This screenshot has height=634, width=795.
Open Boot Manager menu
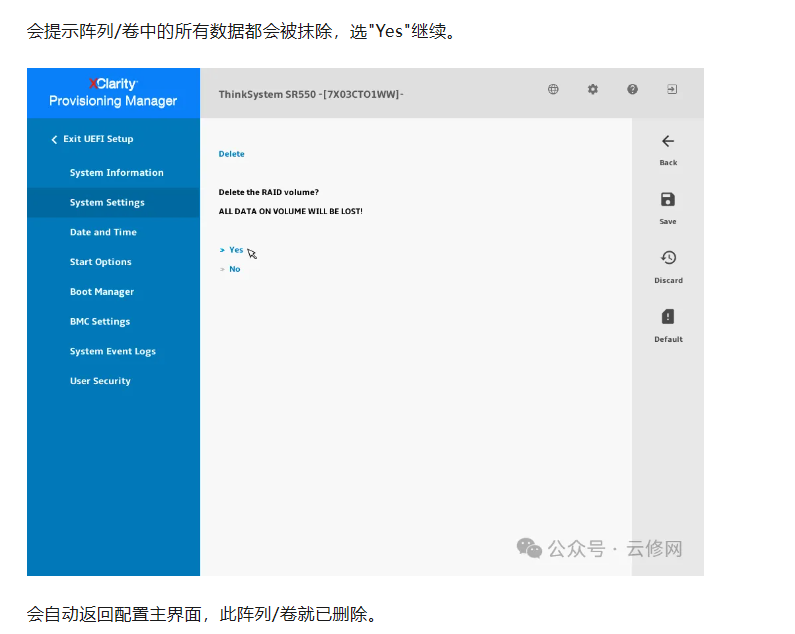coord(102,292)
